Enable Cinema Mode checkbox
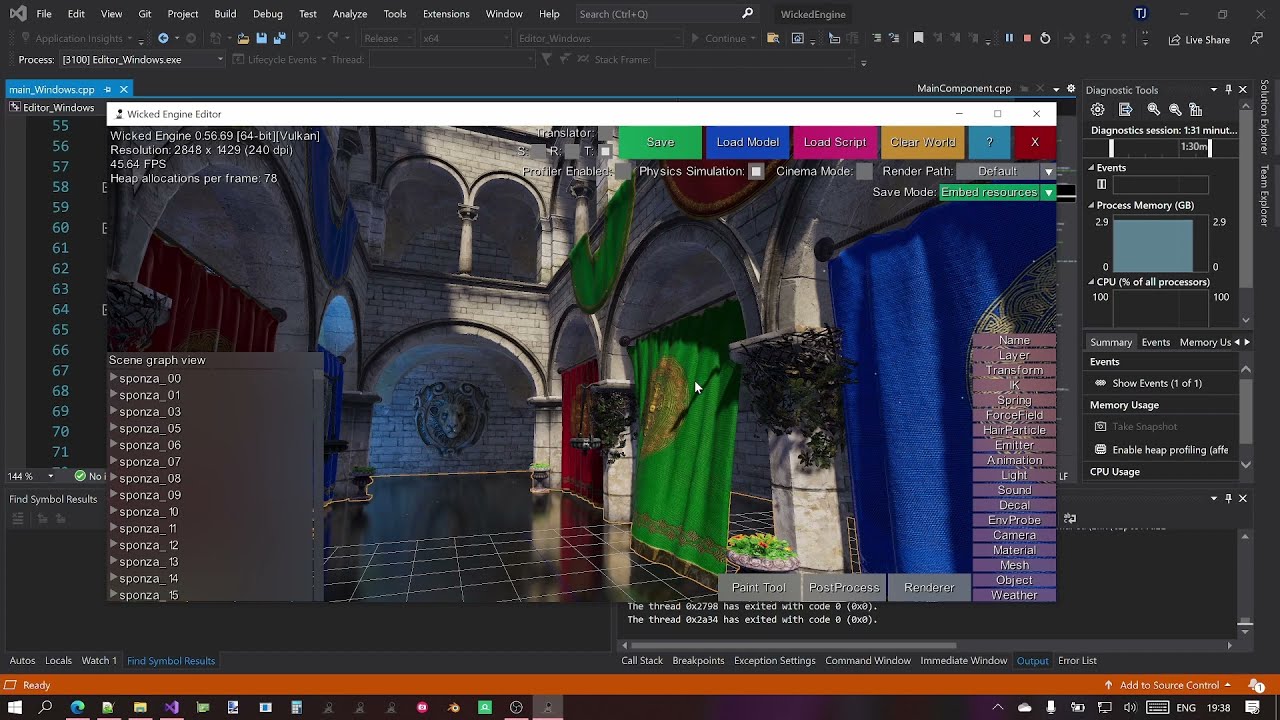The width and height of the screenshot is (1280, 720). pyautogui.click(x=864, y=172)
